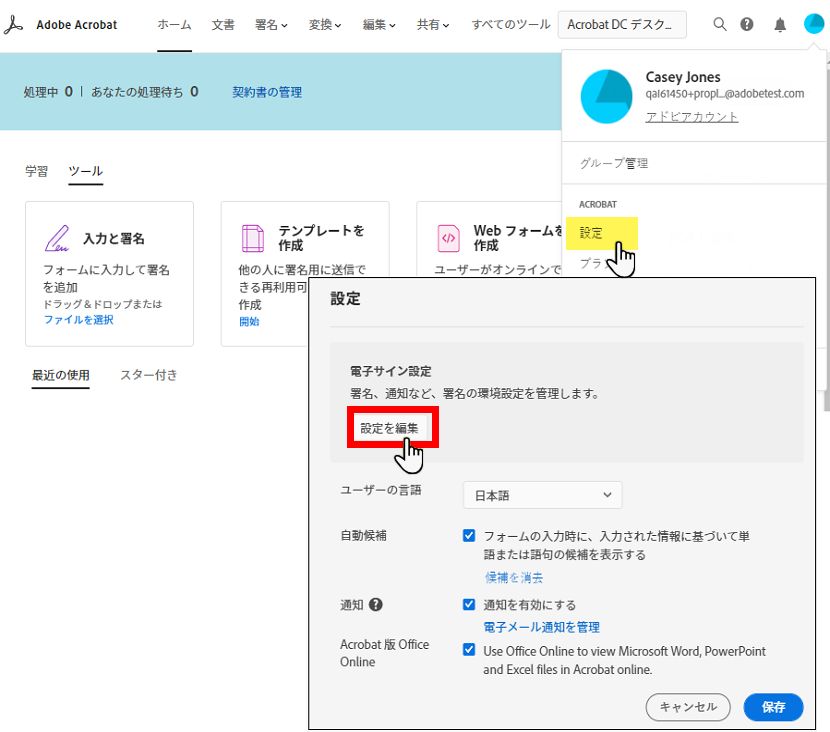This screenshot has width=830, height=732.
Task: Open the search magnifier icon
Action: [x=719, y=24]
